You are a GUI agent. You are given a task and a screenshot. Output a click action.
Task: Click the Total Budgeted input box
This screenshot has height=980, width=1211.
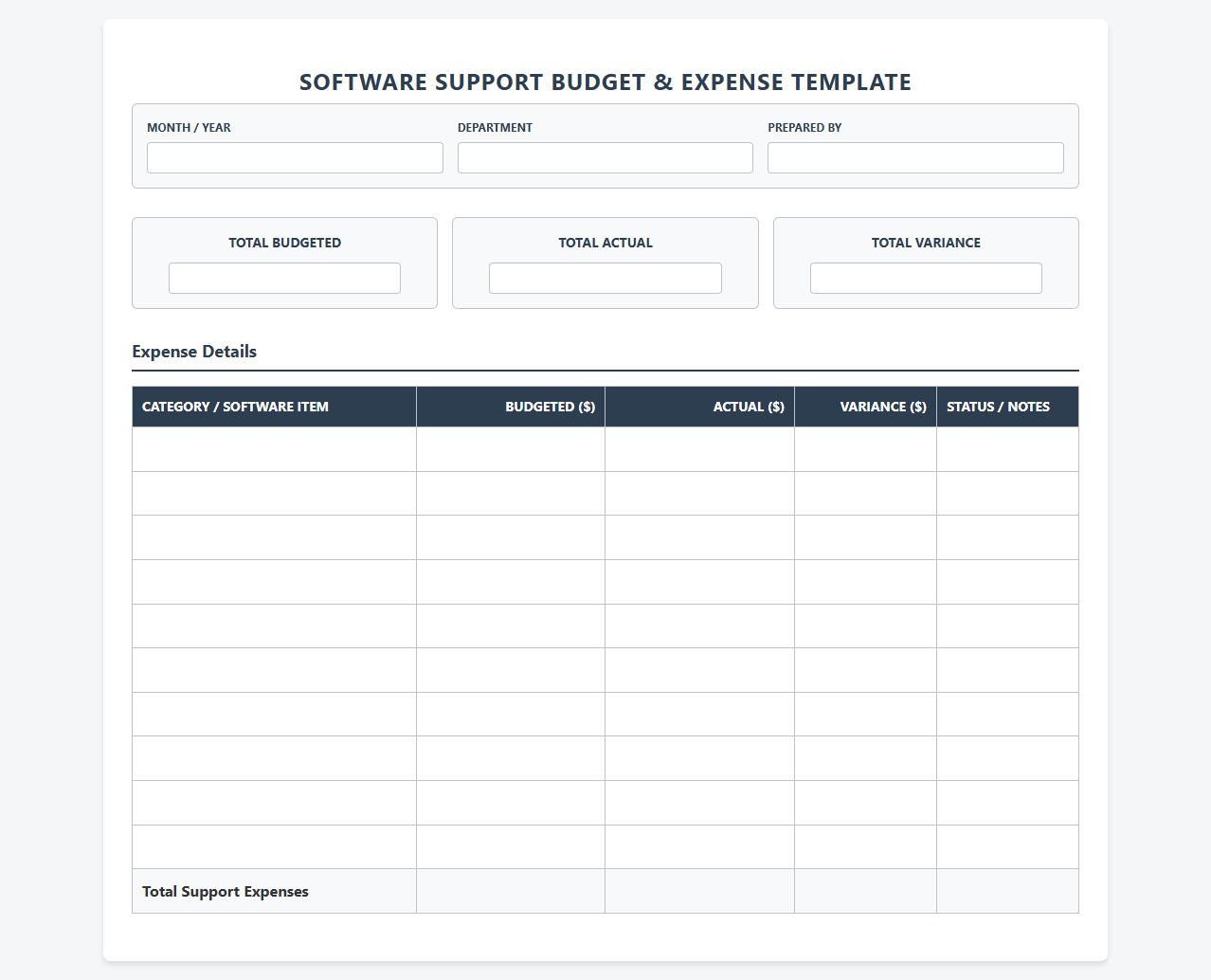(x=284, y=278)
